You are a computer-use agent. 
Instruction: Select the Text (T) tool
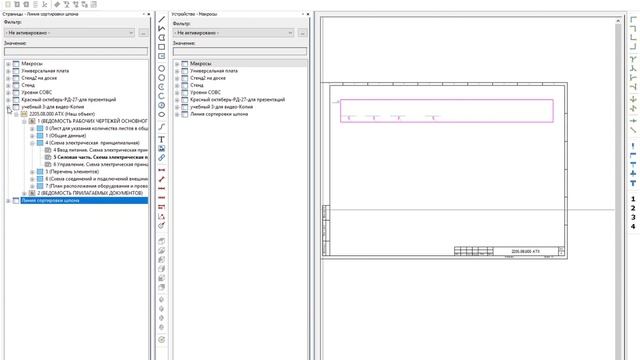click(x=162, y=139)
